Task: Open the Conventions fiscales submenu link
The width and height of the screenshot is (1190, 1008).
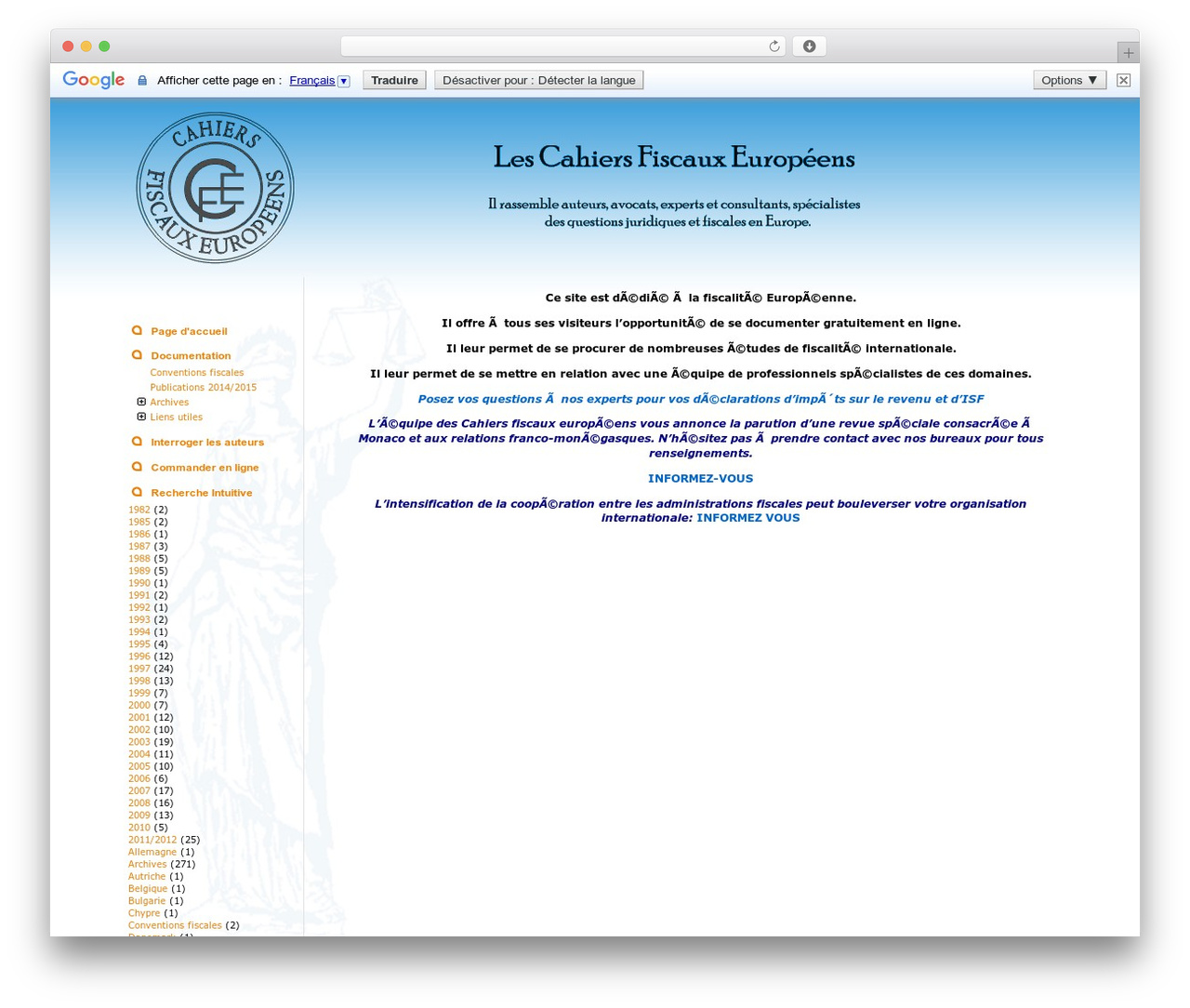Action: (197, 372)
